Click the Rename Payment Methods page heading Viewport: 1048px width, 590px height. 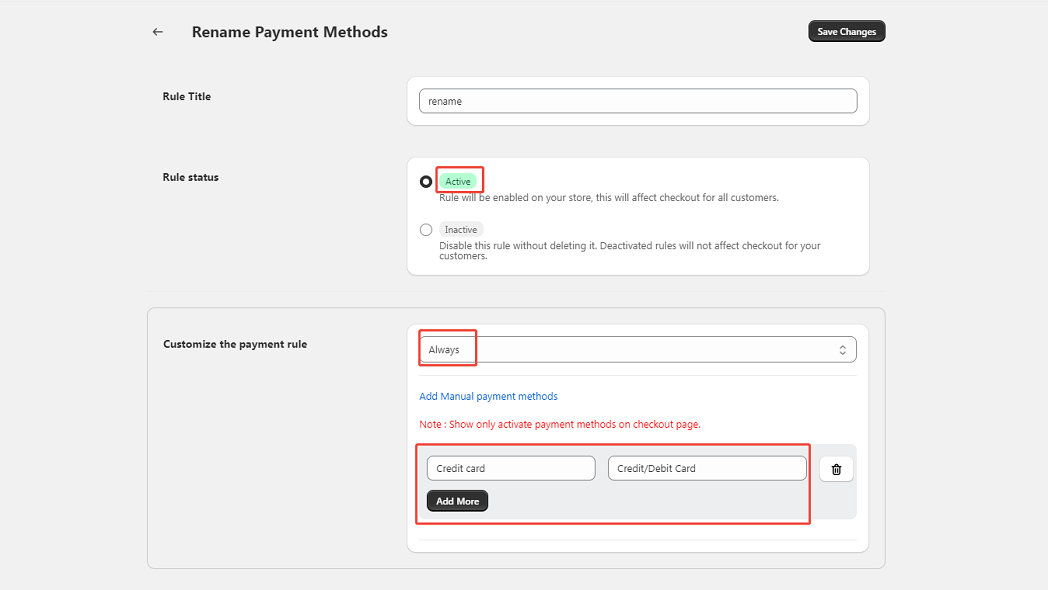[289, 32]
